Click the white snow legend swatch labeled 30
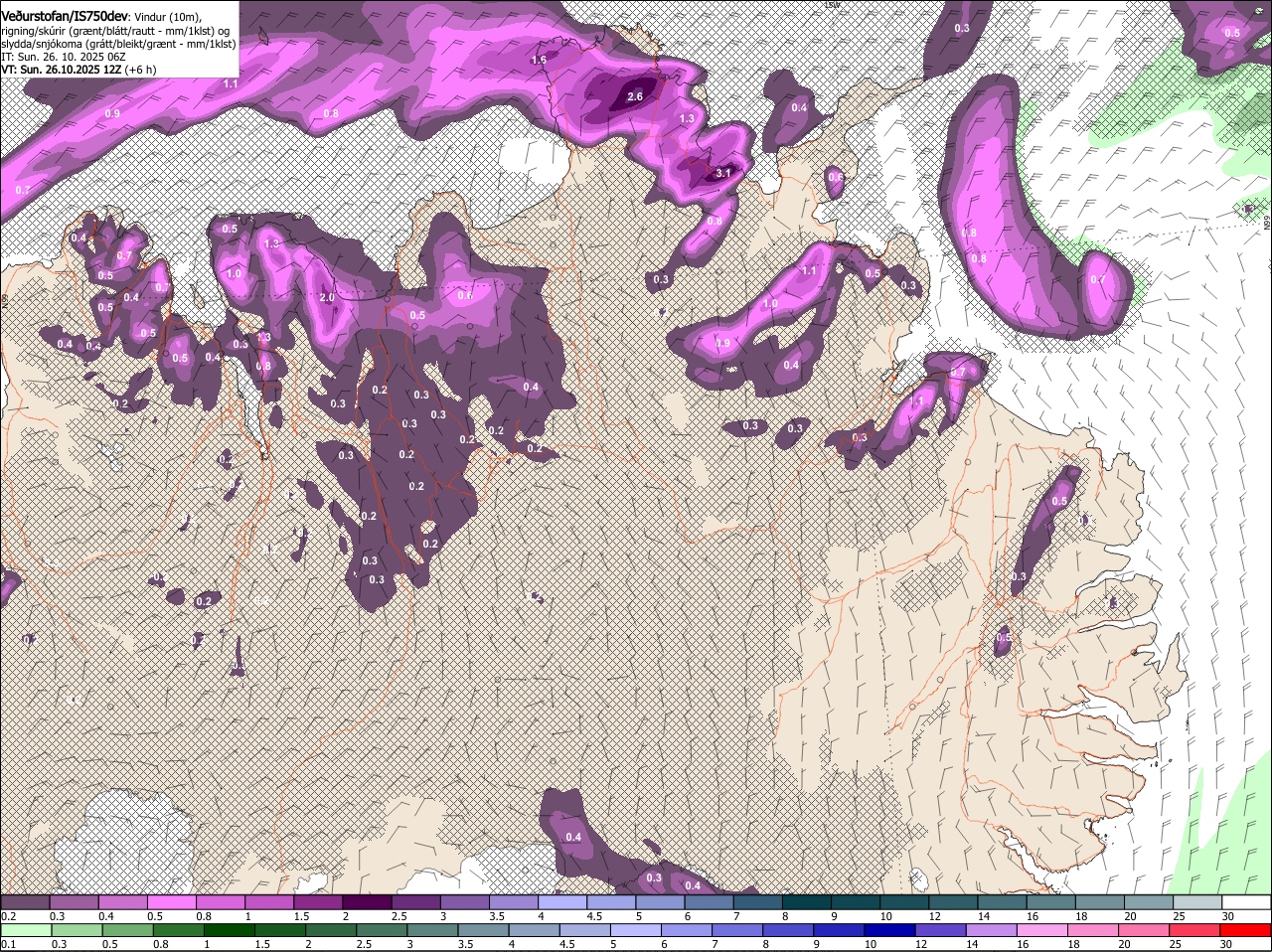Viewport: 1272px width, 952px height. coord(1247,901)
